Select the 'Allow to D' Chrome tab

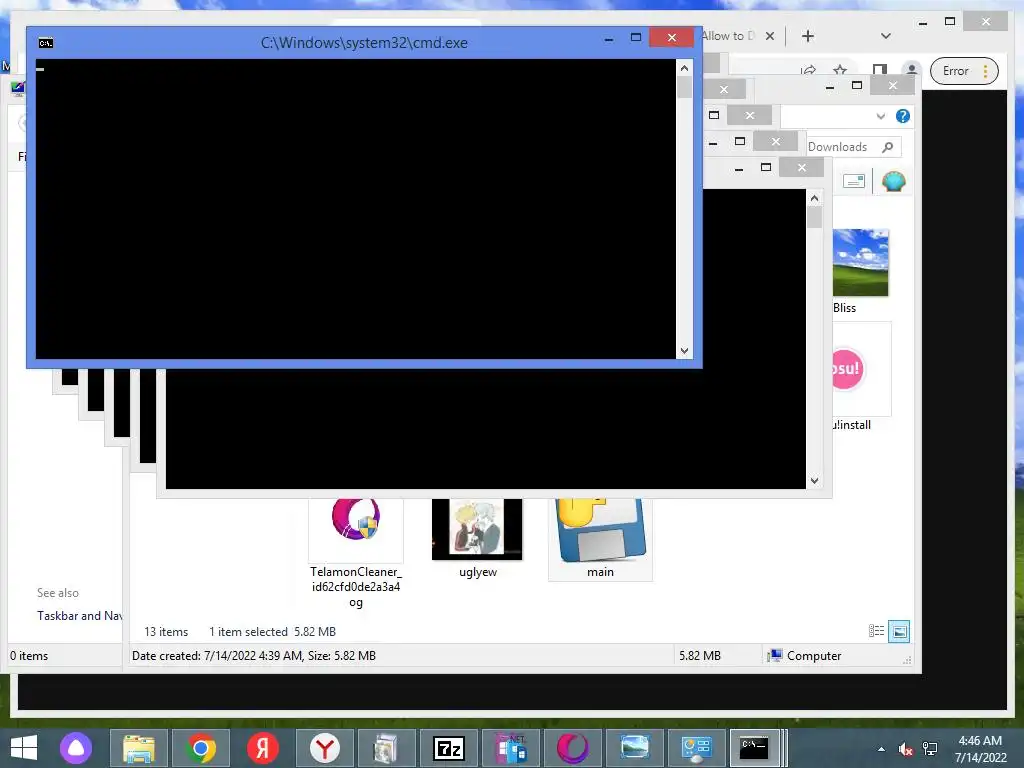tap(728, 36)
